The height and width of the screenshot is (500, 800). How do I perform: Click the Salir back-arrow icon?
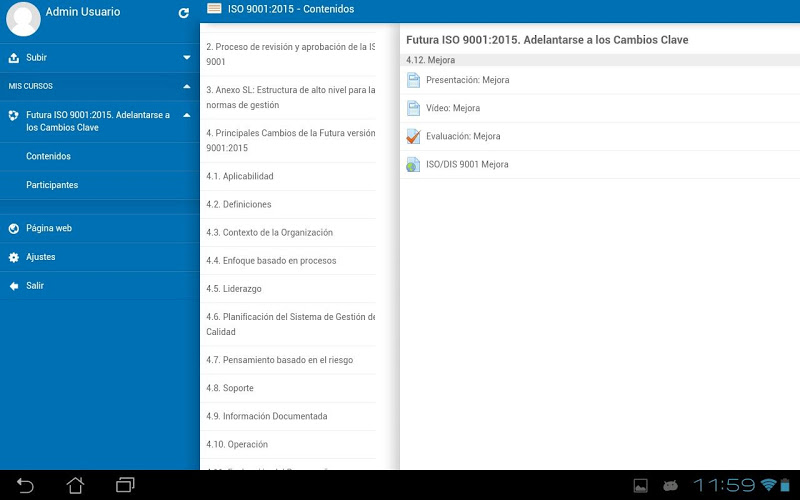(x=14, y=286)
